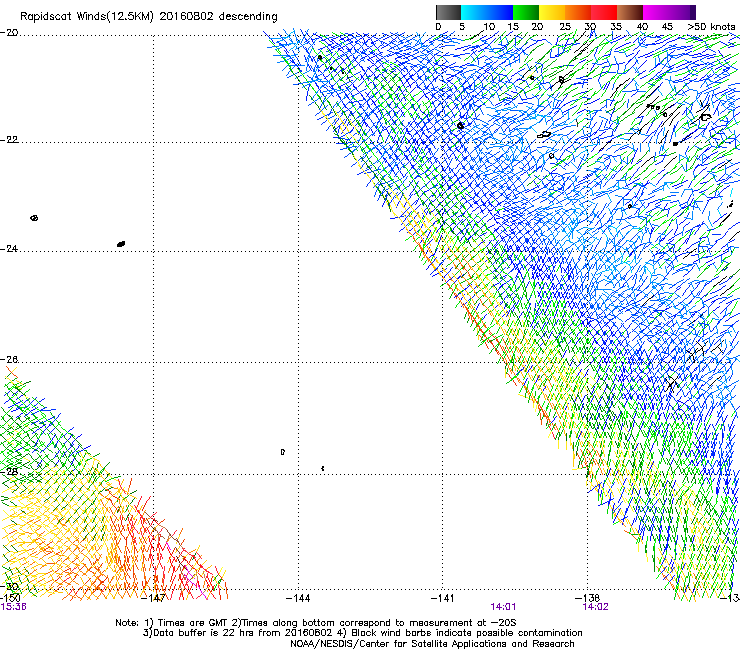This screenshot has width=740, height=650.
Task: Click the cyan 5-10 knots color segment
Action: [474, 12]
